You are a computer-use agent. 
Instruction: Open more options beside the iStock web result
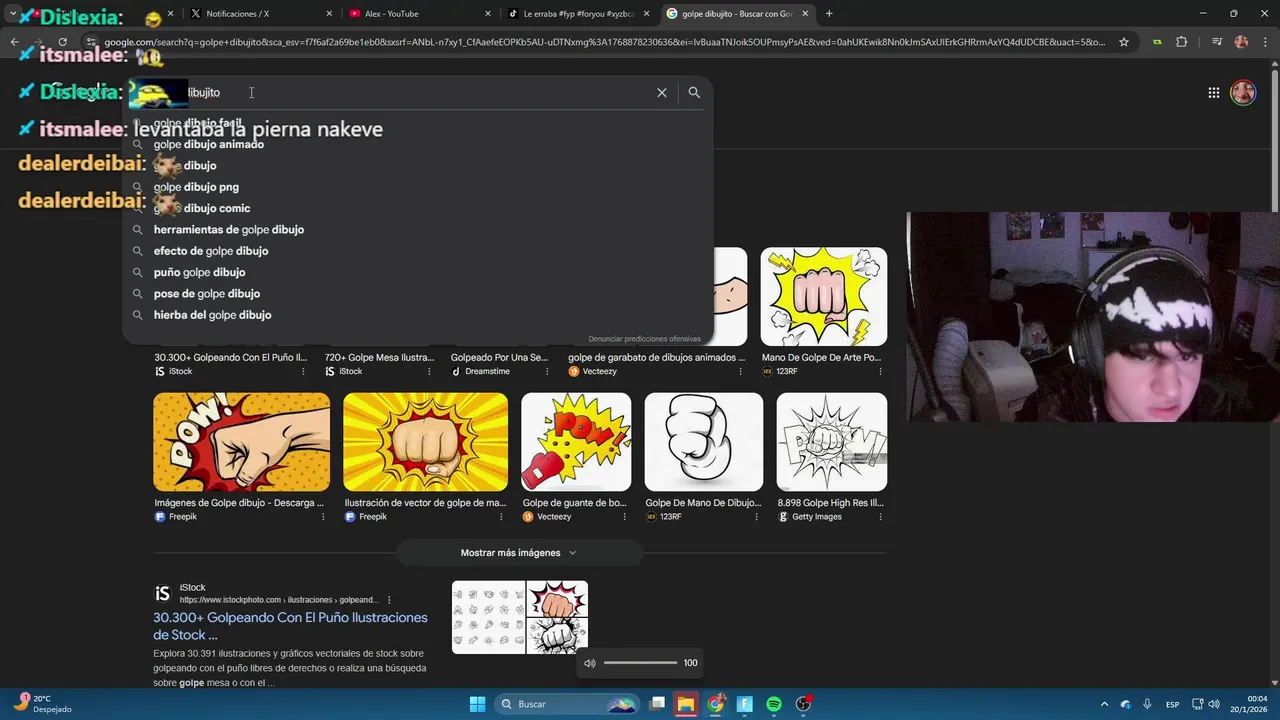(x=389, y=600)
